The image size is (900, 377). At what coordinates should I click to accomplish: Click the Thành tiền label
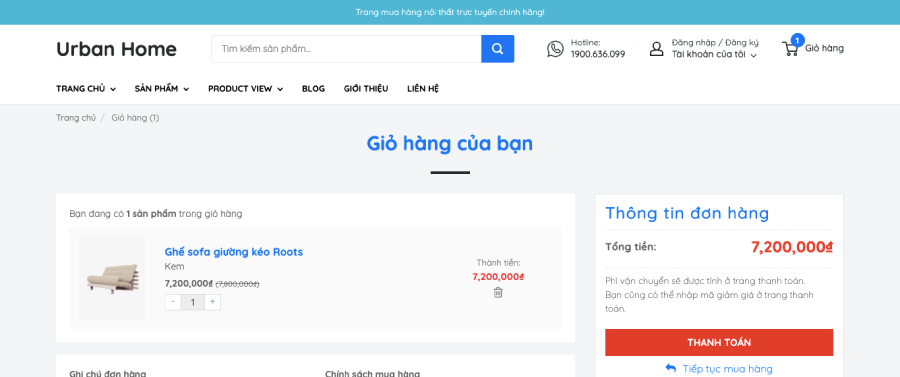(498, 263)
